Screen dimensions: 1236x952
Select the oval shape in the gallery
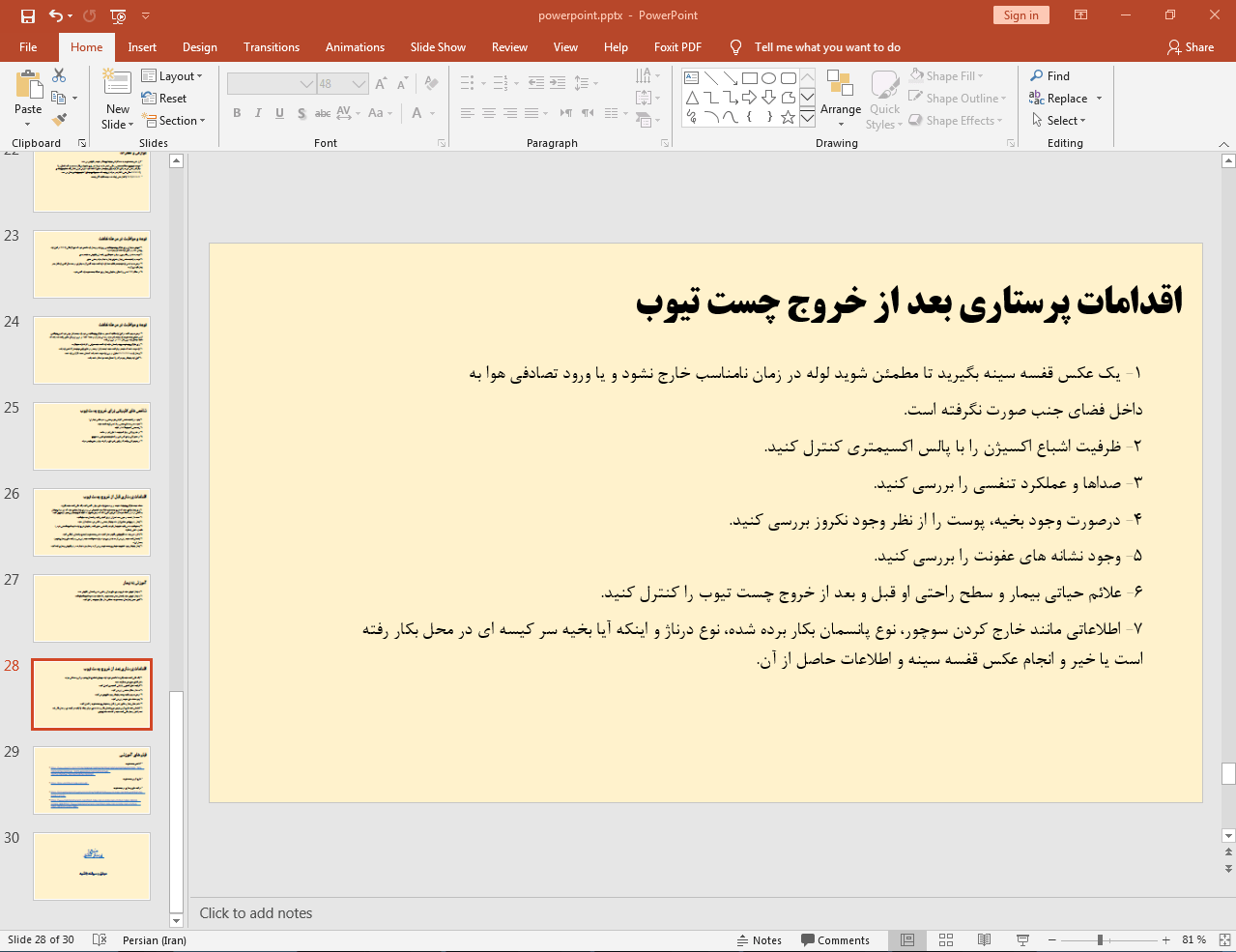768,78
